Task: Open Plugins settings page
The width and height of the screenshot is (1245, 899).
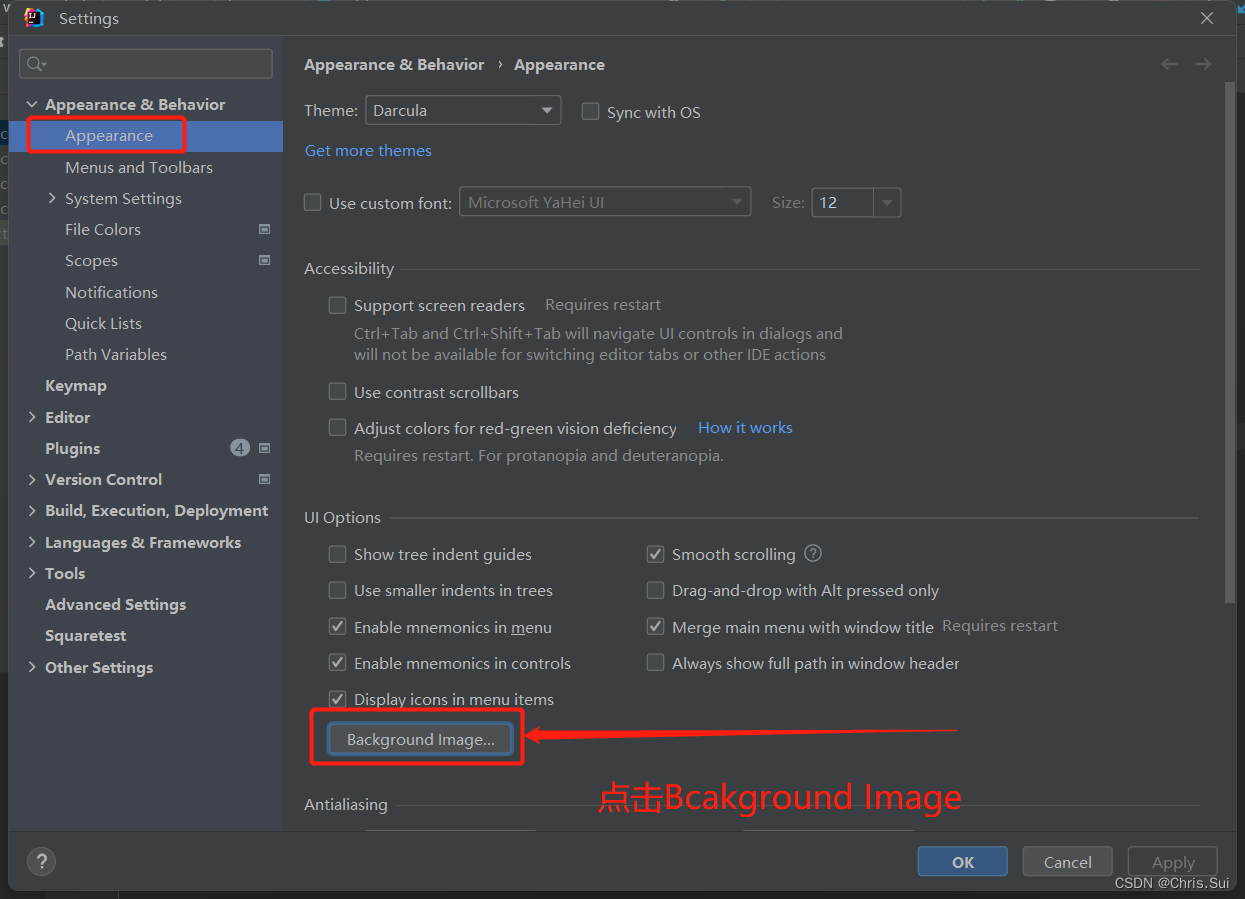Action: tap(72, 448)
